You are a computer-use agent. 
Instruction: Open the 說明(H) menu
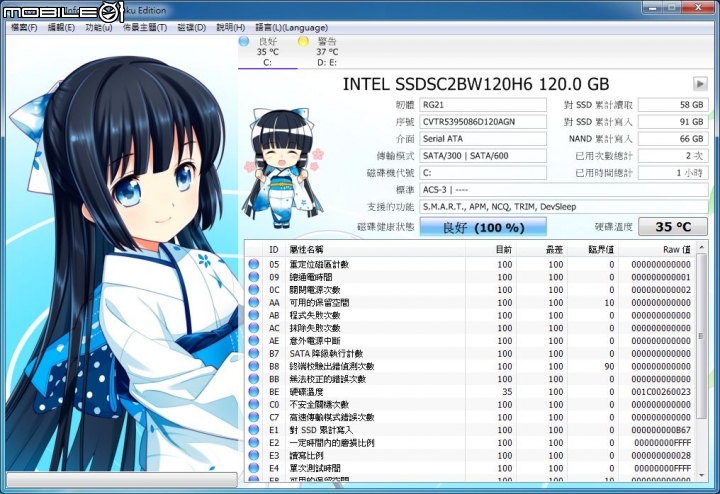[x=231, y=28]
